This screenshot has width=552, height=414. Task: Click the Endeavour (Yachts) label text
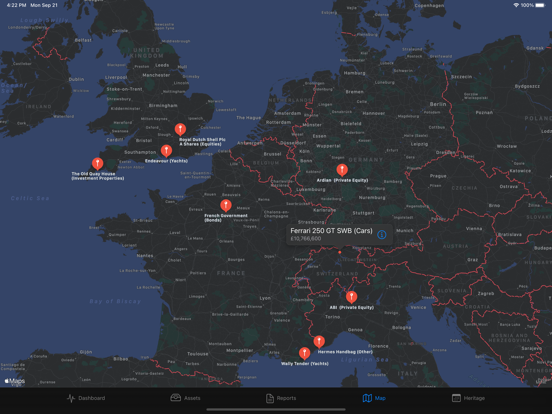pyautogui.click(x=166, y=161)
